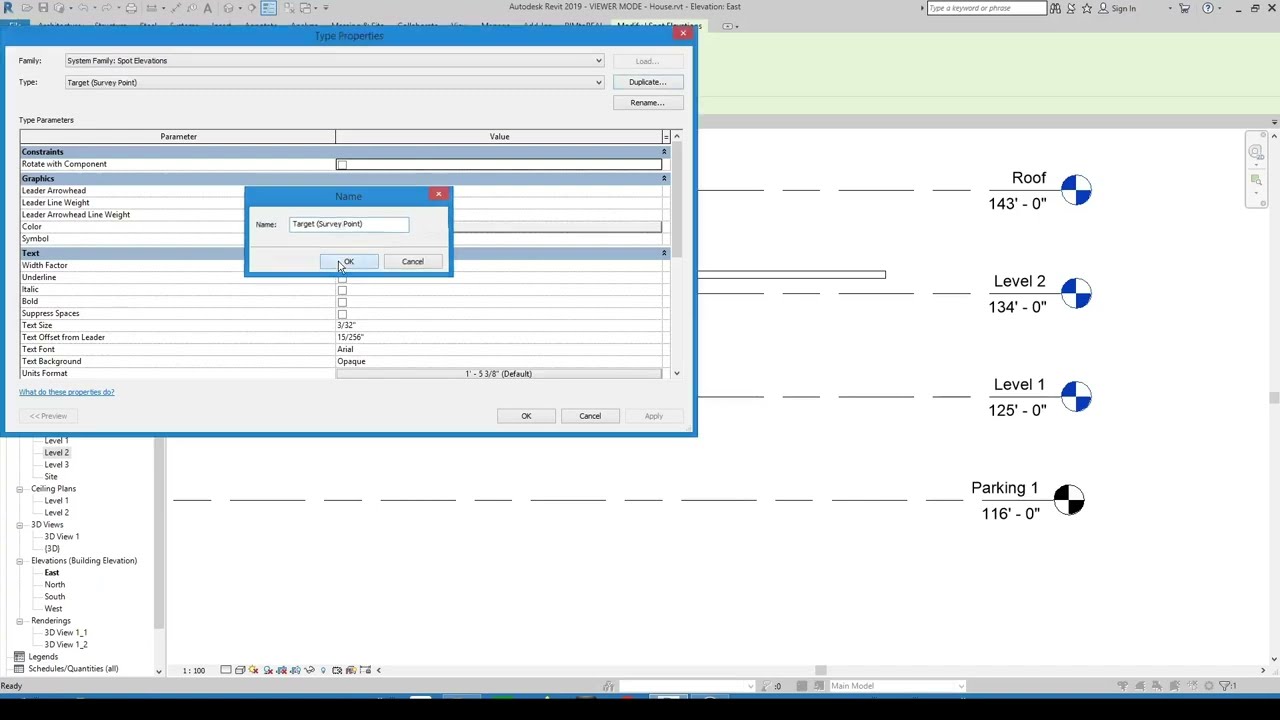Click Sign In in title bar
The image size is (1280, 720).
point(1123,8)
